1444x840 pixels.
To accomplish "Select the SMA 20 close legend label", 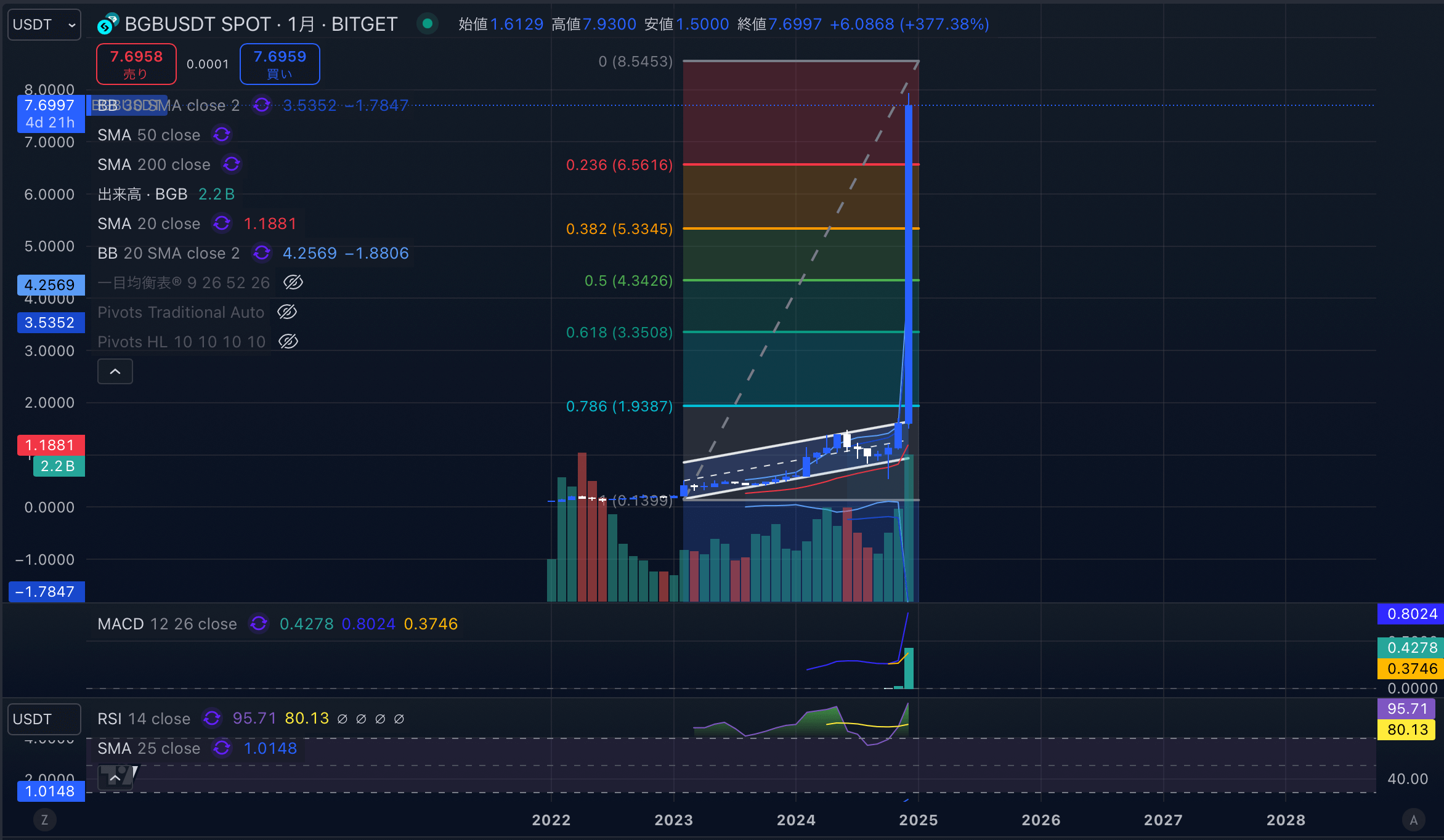I will tap(149, 224).
